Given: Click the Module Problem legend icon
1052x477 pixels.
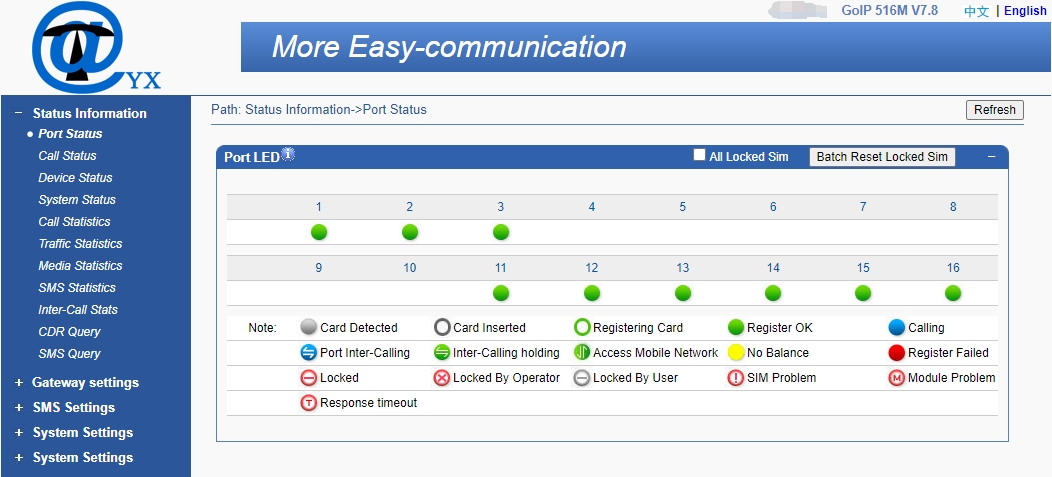Looking at the screenshot, I should (897, 378).
